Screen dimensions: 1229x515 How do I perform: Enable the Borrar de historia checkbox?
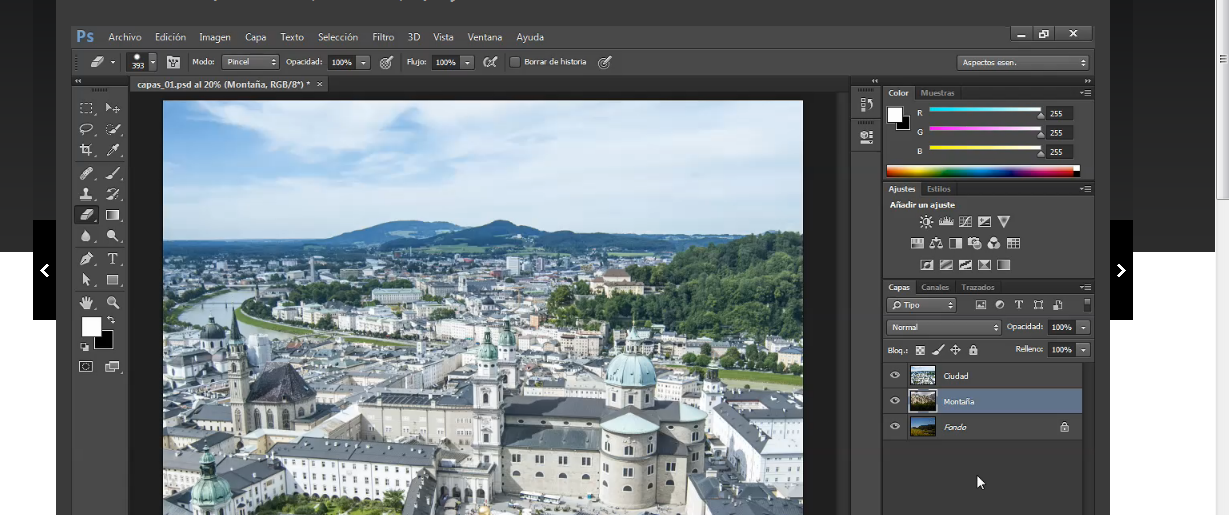(515, 62)
